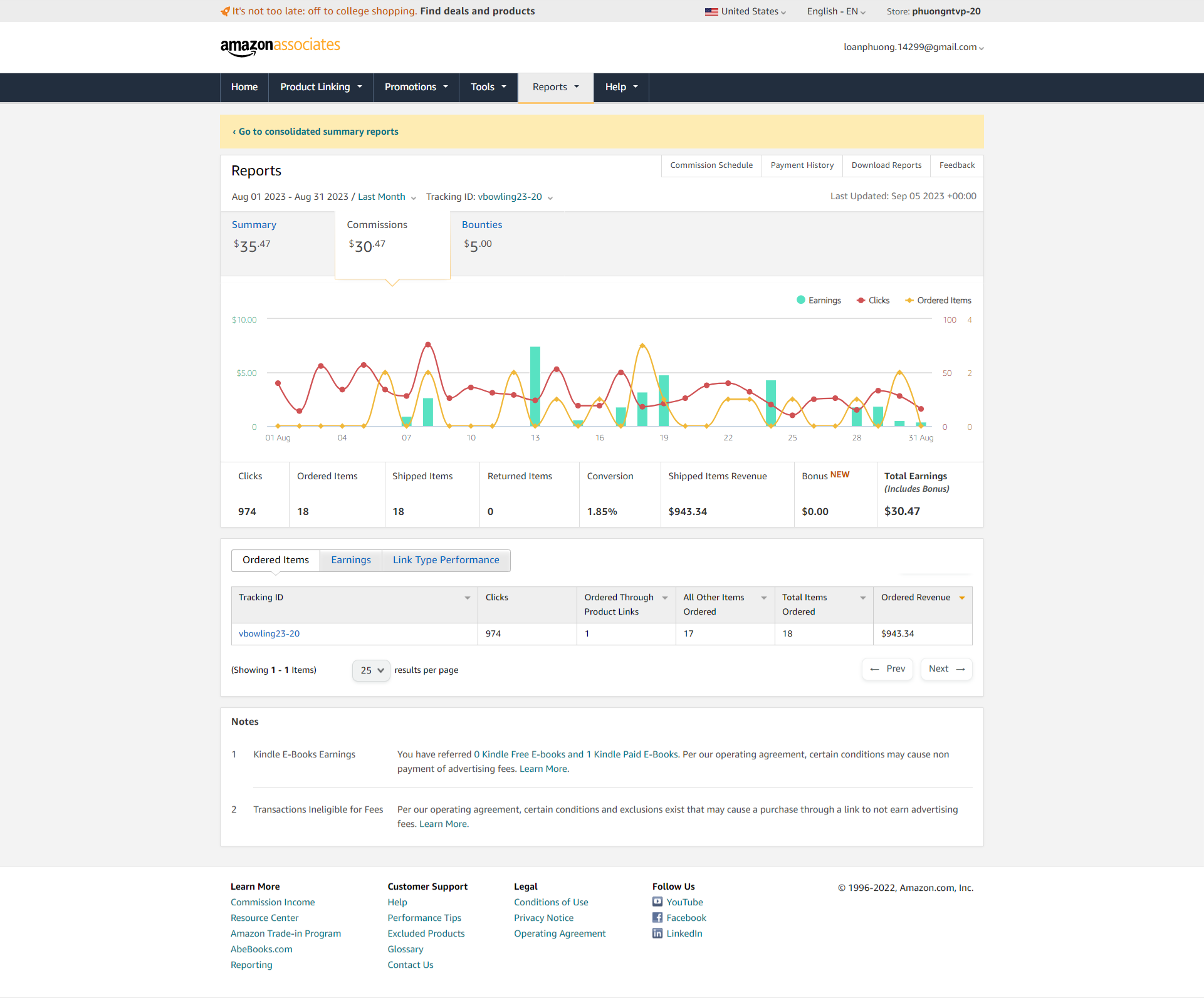Viewport: 1204px width, 998px height.
Task: Open the AbeBooks.com footer link
Action: click(261, 949)
